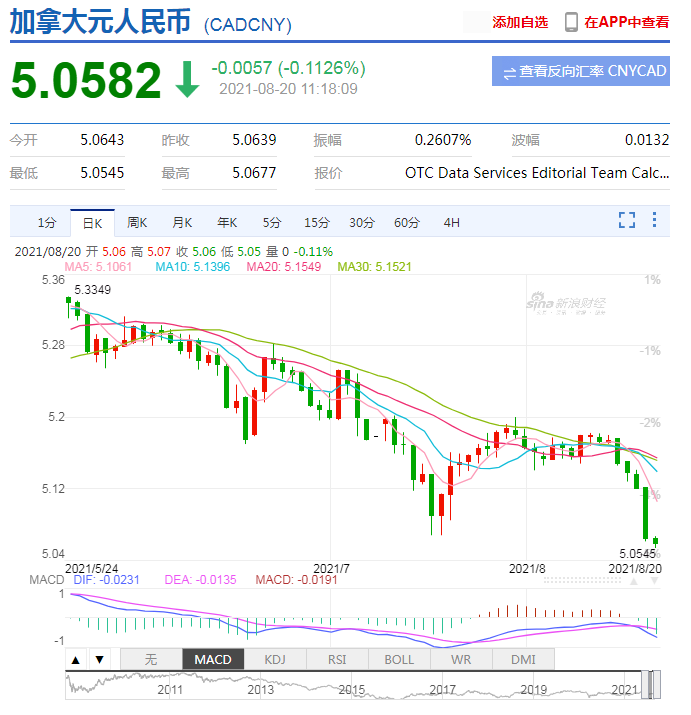Image resolution: width=691 pixels, height=715 pixels.
Task: Click the 最高 value 5.0677
Action: click(x=254, y=173)
